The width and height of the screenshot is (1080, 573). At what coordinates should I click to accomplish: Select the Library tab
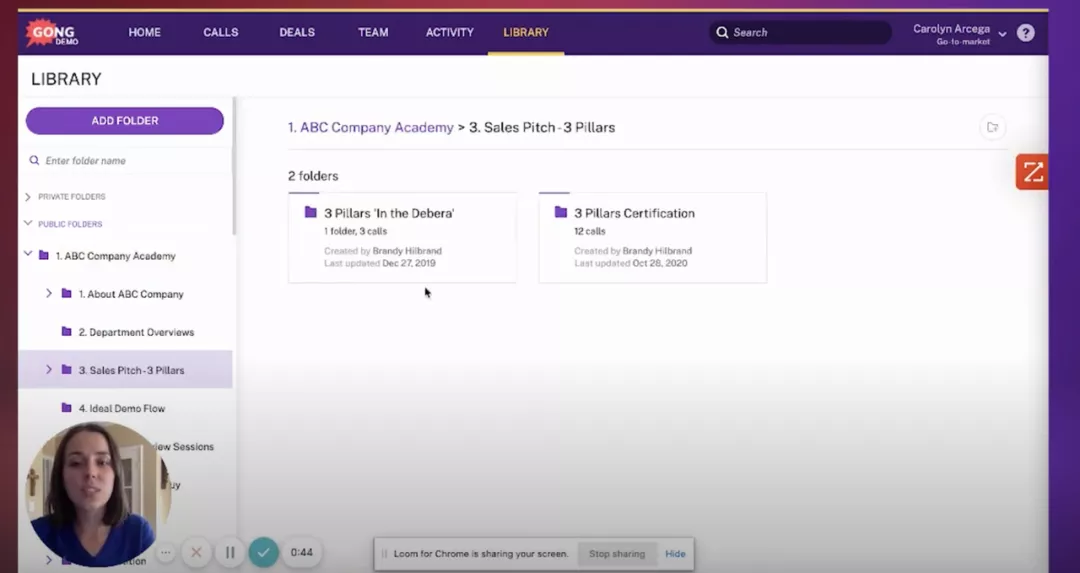click(x=526, y=32)
